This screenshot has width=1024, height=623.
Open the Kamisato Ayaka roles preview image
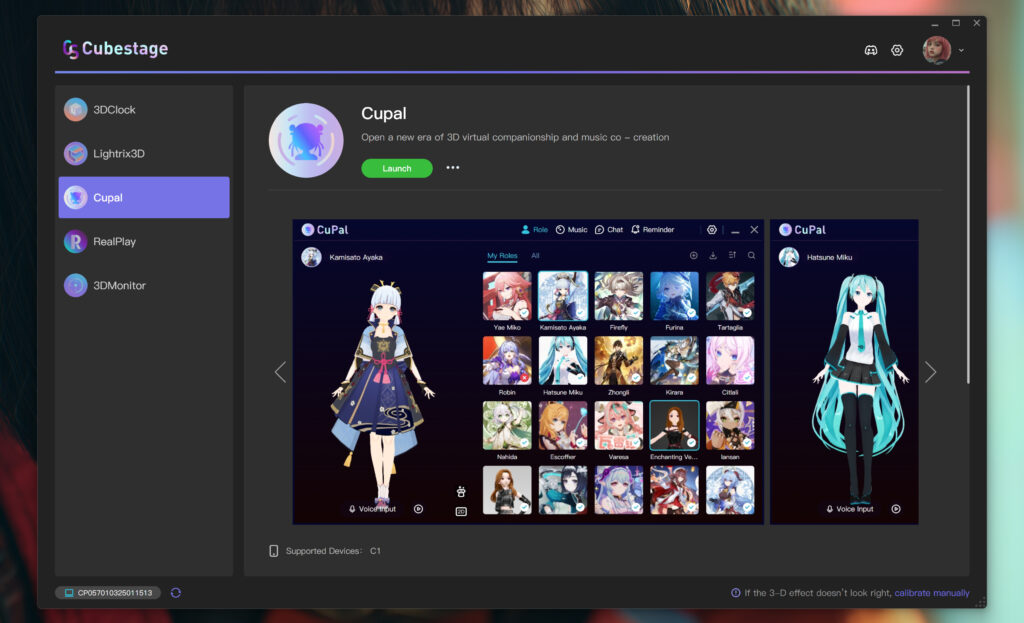(x=528, y=372)
